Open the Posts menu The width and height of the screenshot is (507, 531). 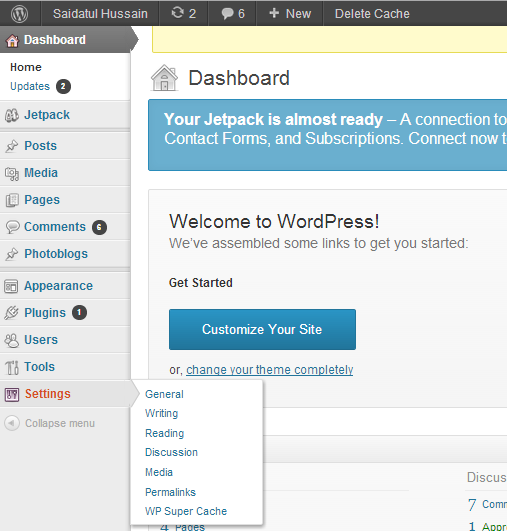(x=41, y=146)
